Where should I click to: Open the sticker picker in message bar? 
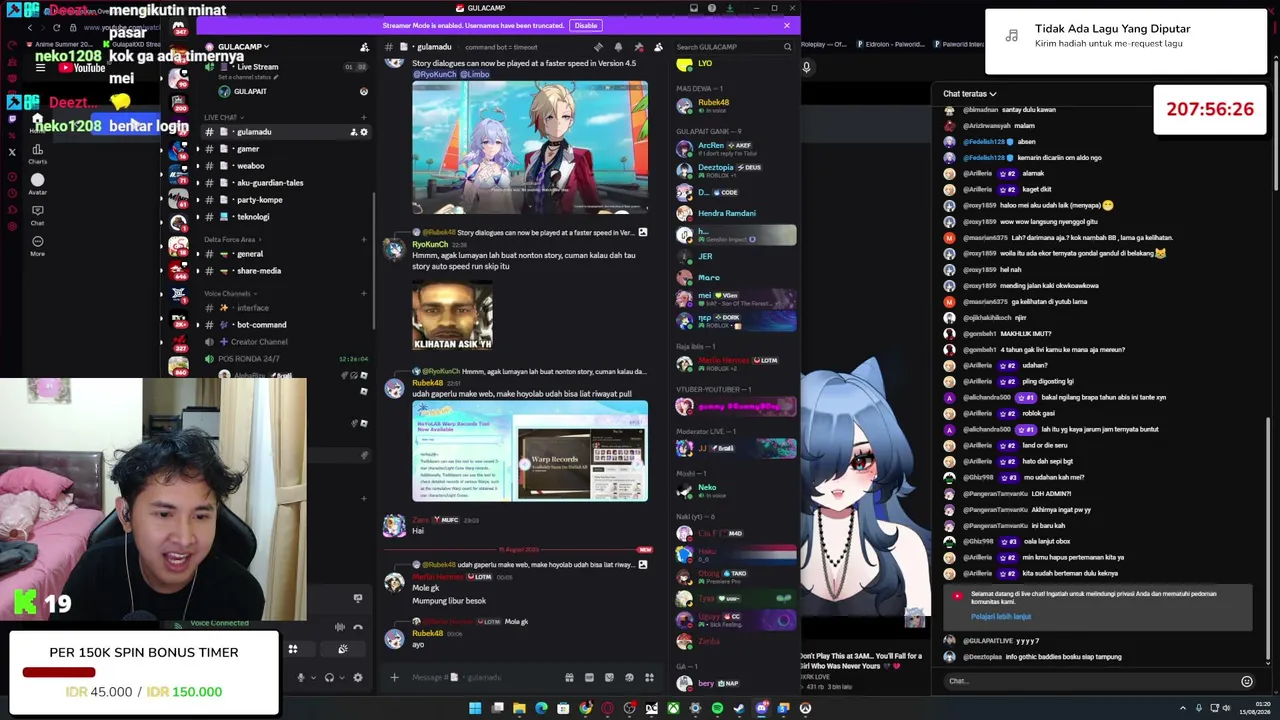click(x=609, y=678)
